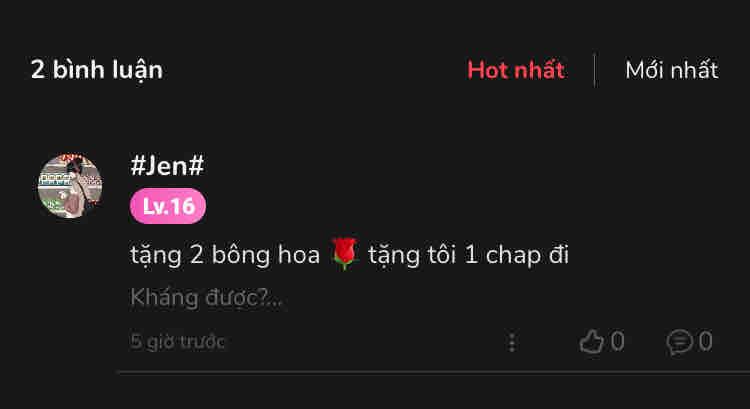Expand the truncated "Kháng được?..." text
The image size is (750, 409).
(x=206, y=298)
